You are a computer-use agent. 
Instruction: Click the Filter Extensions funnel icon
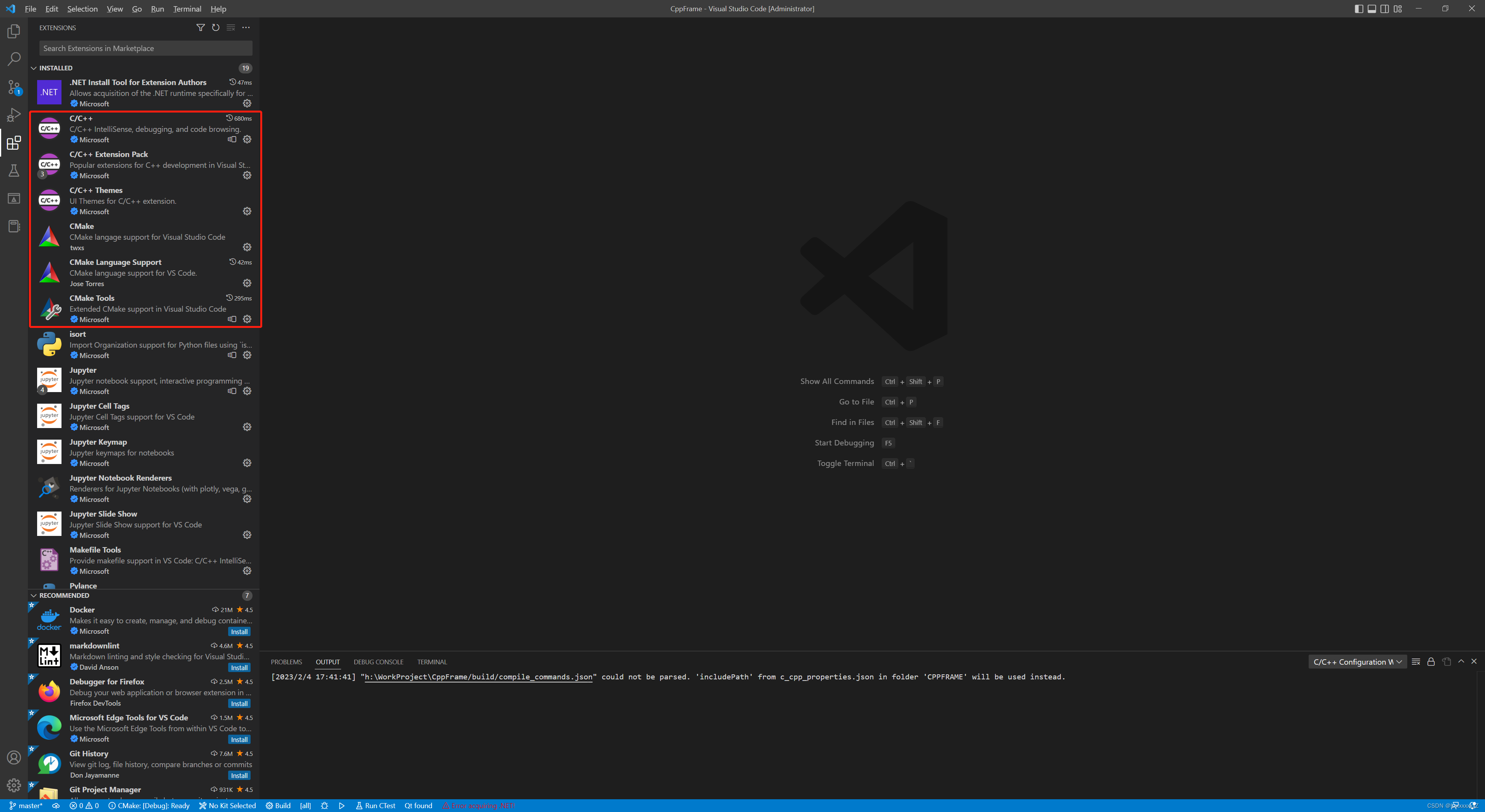(x=201, y=28)
